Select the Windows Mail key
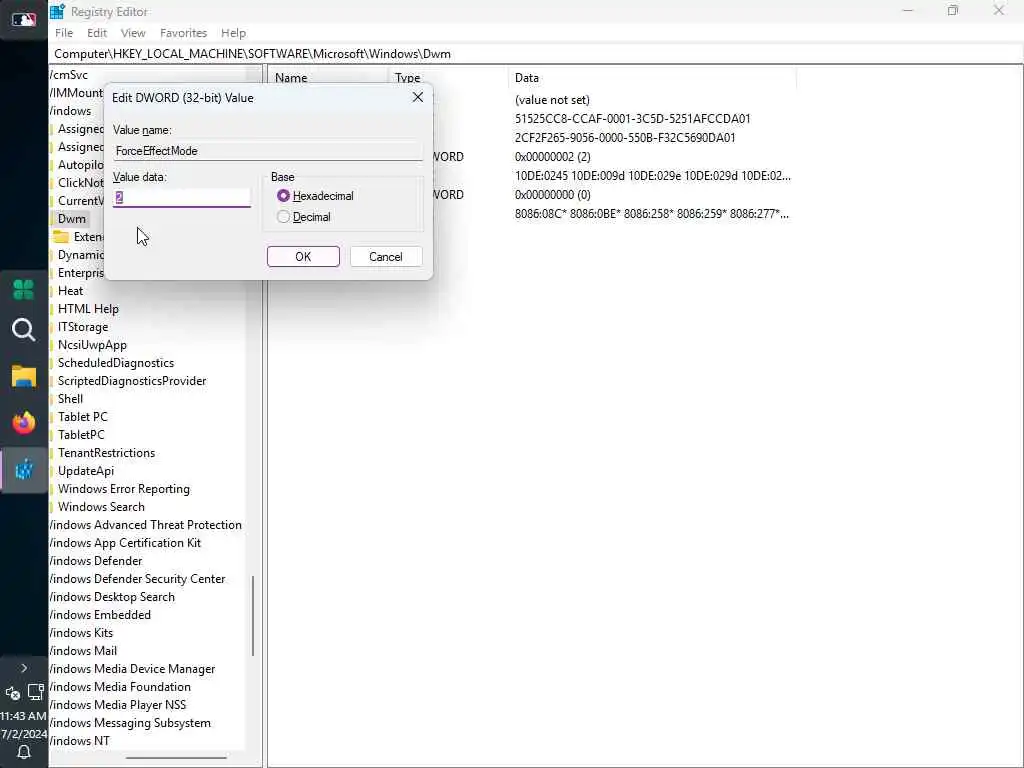 (x=83, y=650)
